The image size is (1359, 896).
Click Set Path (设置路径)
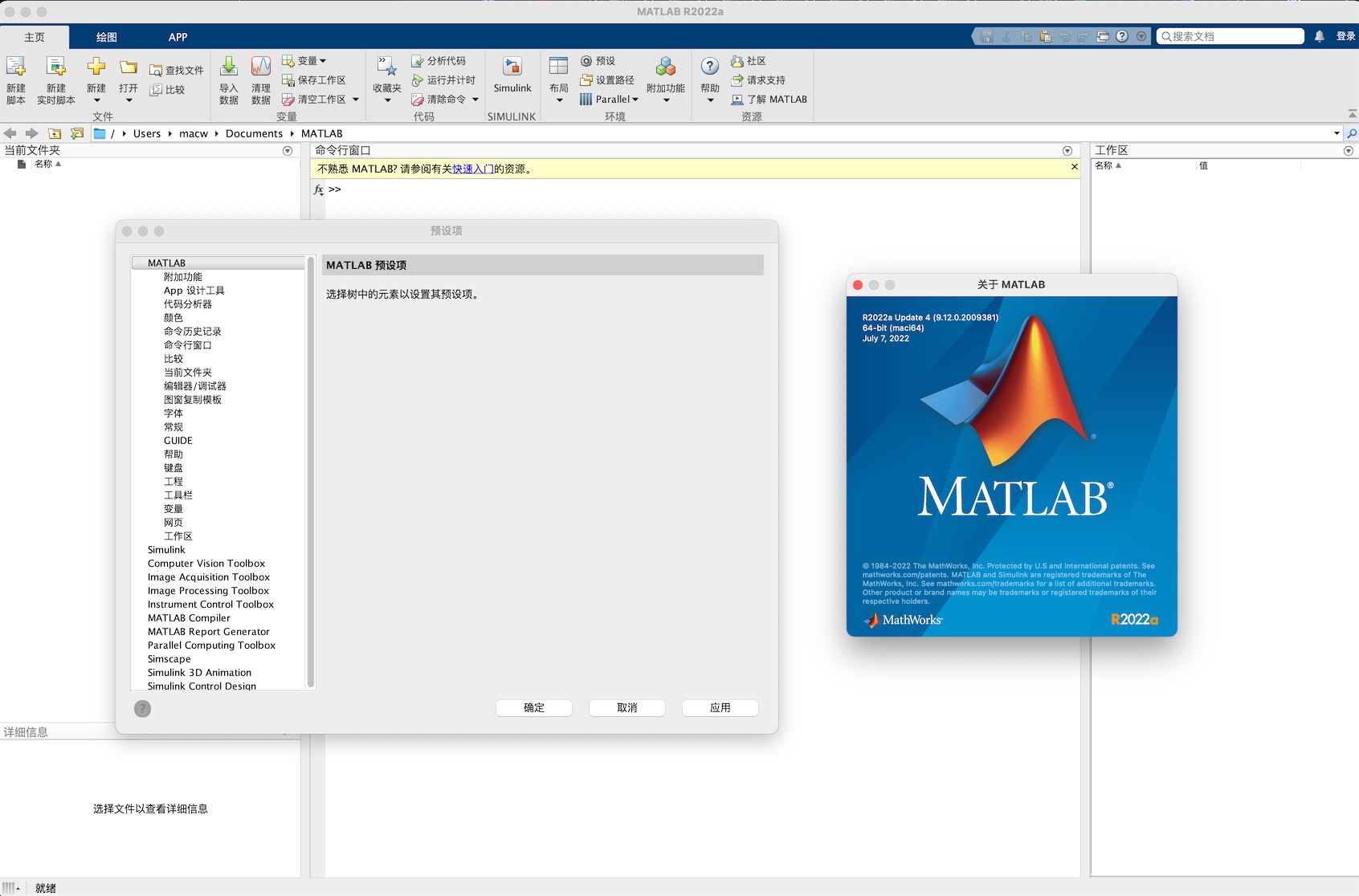click(x=607, y=80)
